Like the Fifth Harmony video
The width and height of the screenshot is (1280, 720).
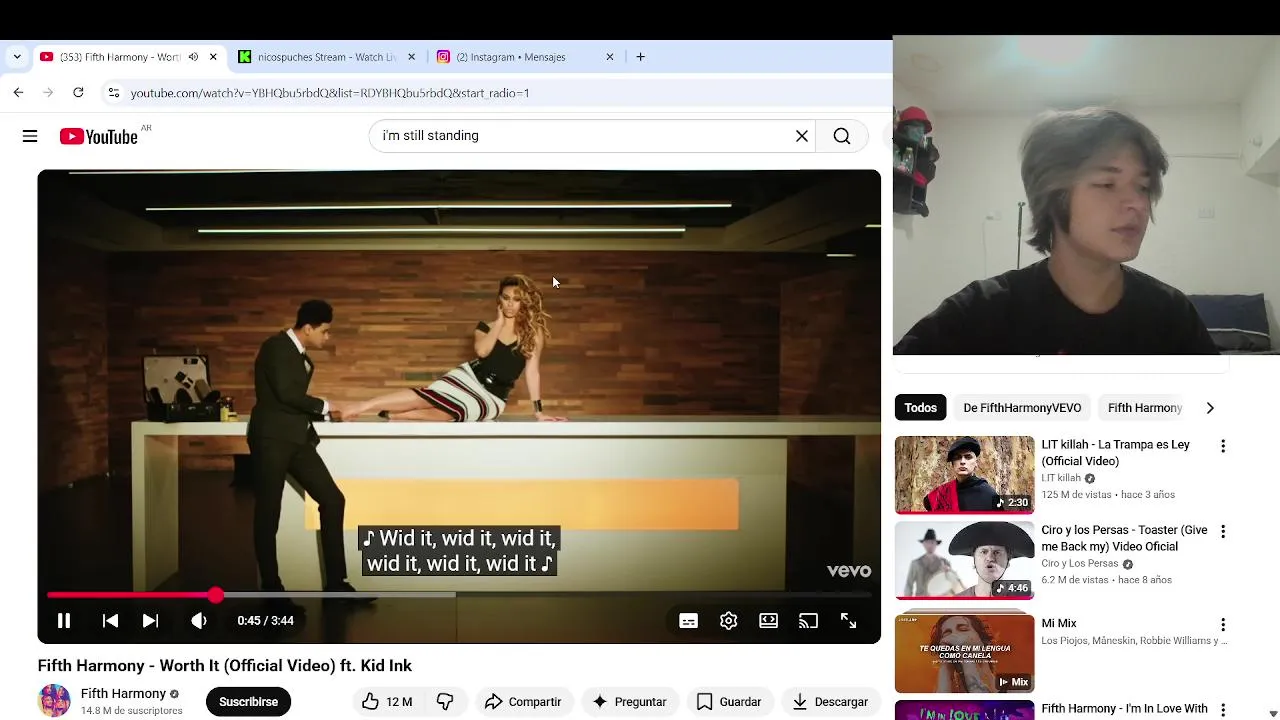(x=387, y=702)
